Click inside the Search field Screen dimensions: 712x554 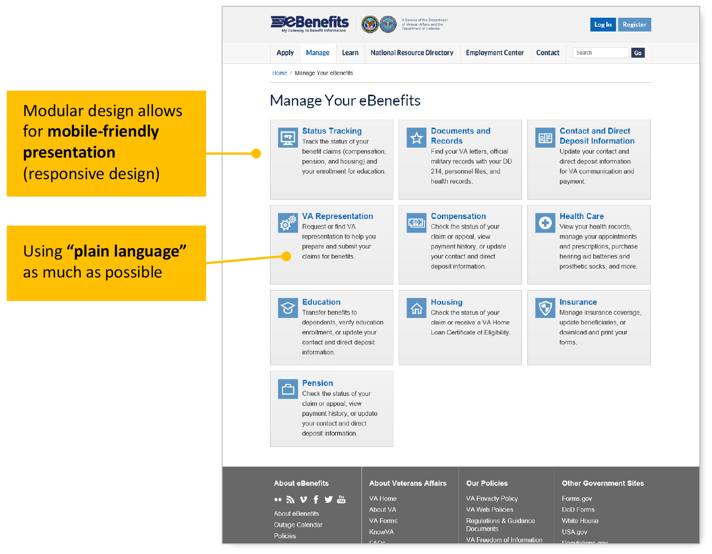click(x=600, y=53)
